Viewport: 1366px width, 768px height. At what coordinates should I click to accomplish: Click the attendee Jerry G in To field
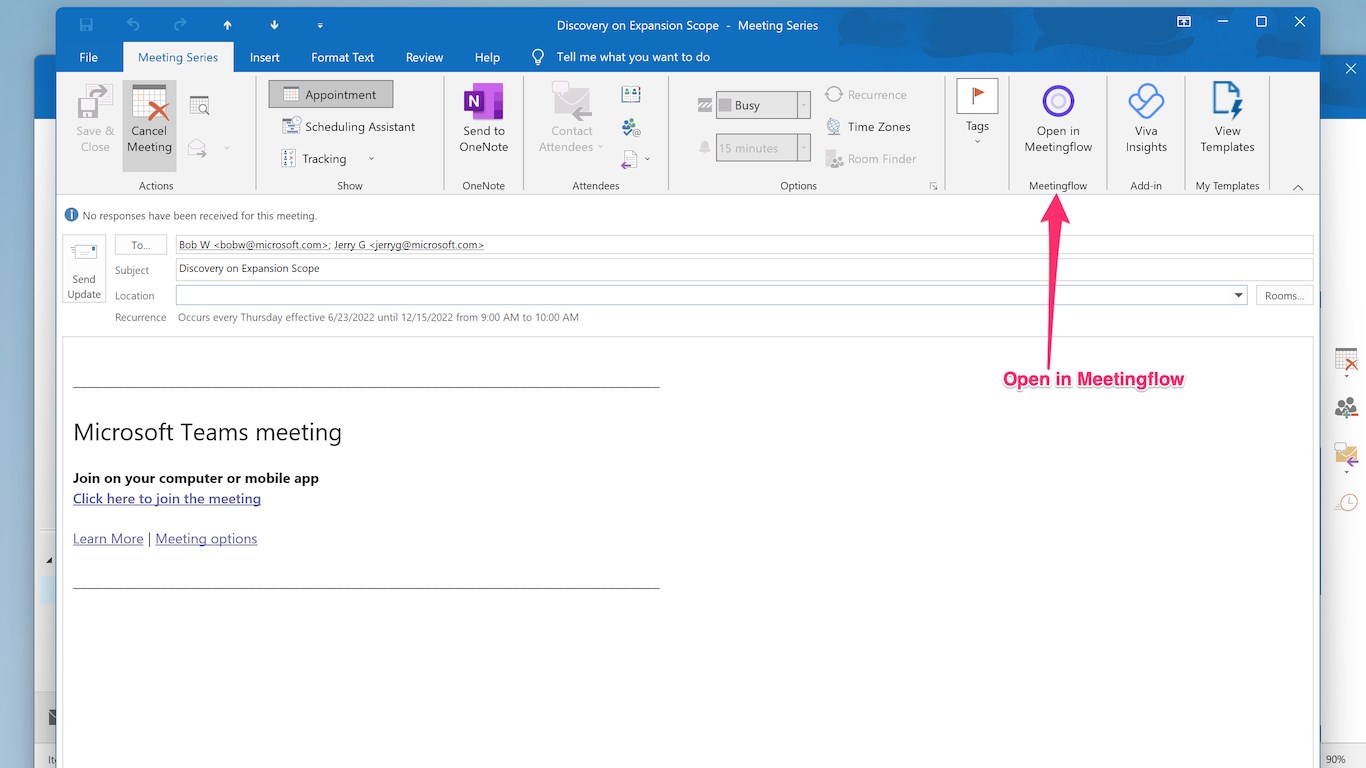pos(409,245)
